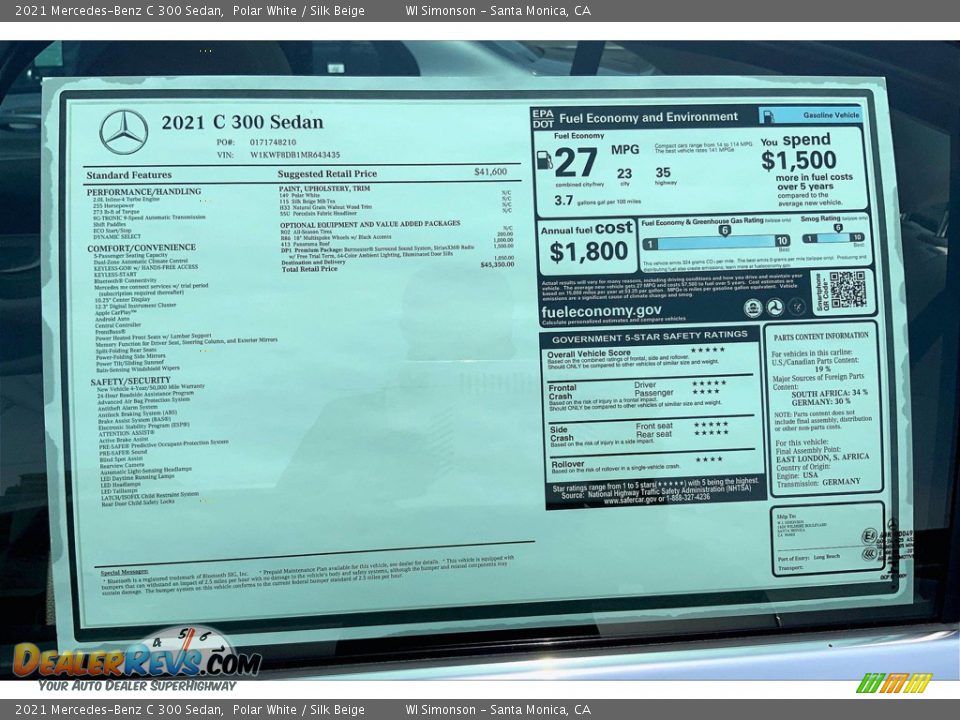
Task: Click the 149 Polar White paint line
Action: 300,195
